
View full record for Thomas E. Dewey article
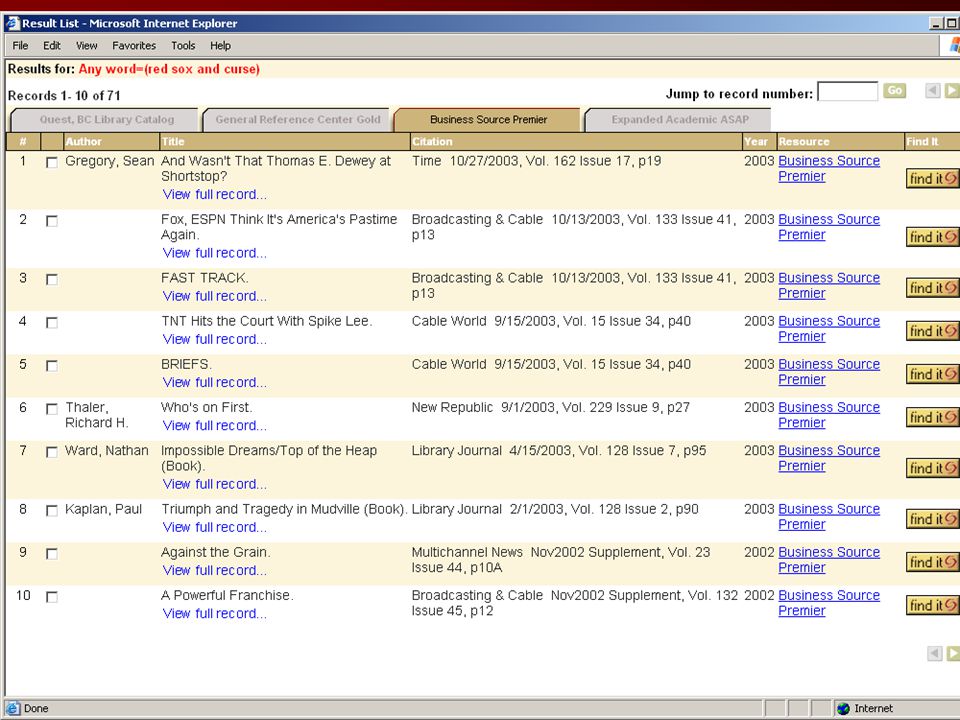pyautogui.click(x=214, y=195)
